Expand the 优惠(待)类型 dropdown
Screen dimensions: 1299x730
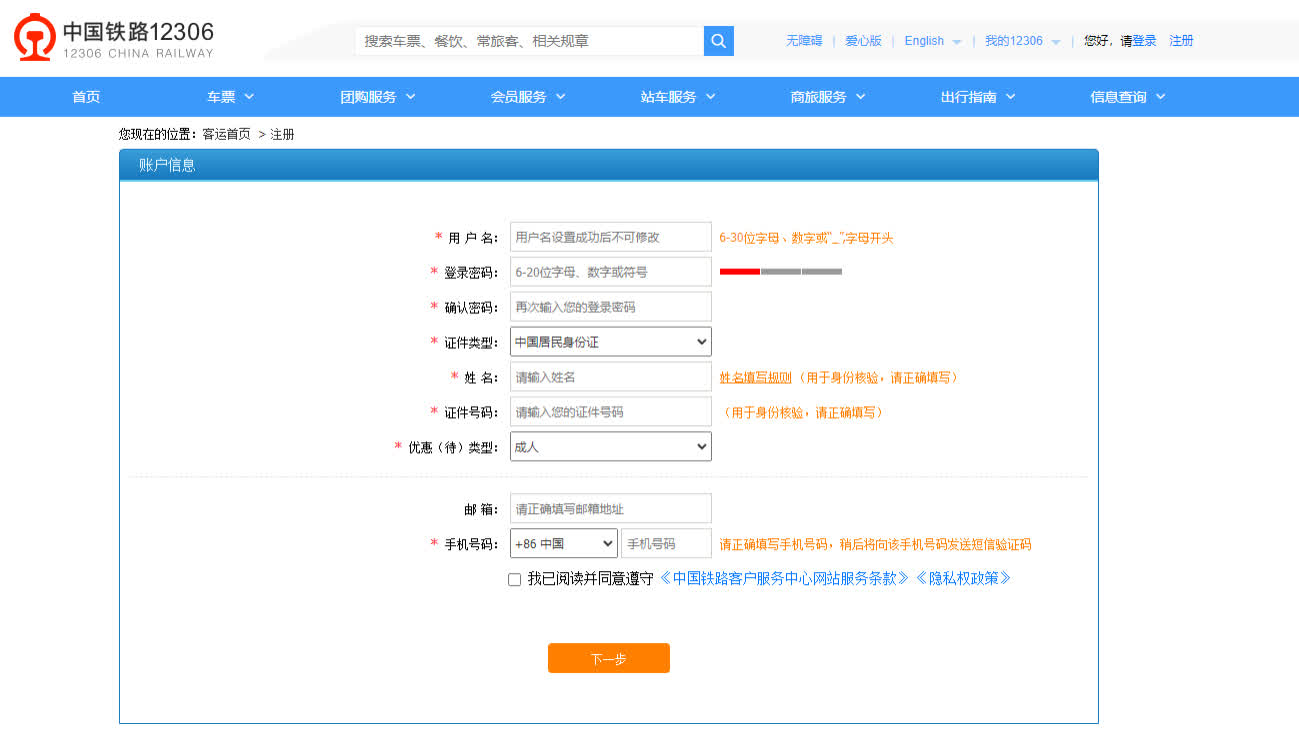[x=610, y=447]
